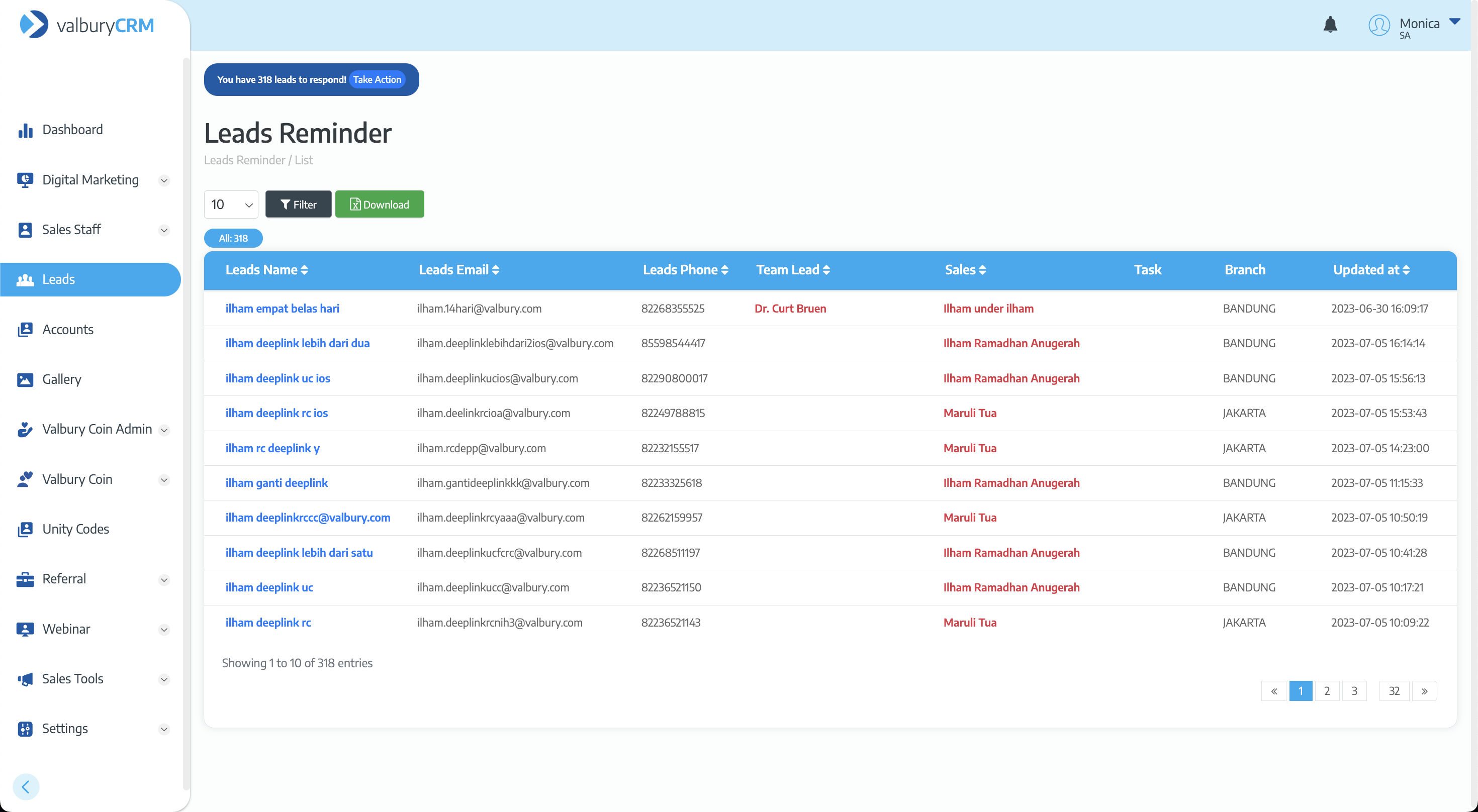This screenshot has height=812, width=1478.
Task: Collapse the sidebar with arrow button
Action: tap(26, 787)
